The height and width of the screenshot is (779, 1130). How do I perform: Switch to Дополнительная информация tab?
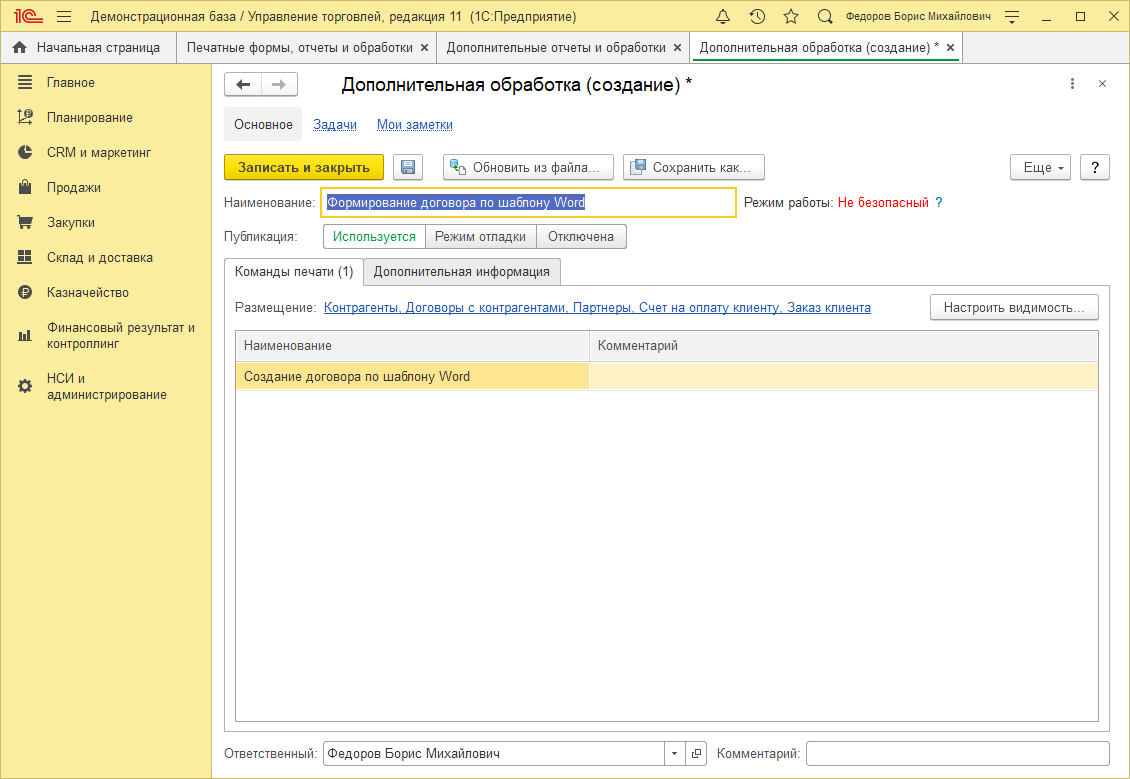pos(461,271)
